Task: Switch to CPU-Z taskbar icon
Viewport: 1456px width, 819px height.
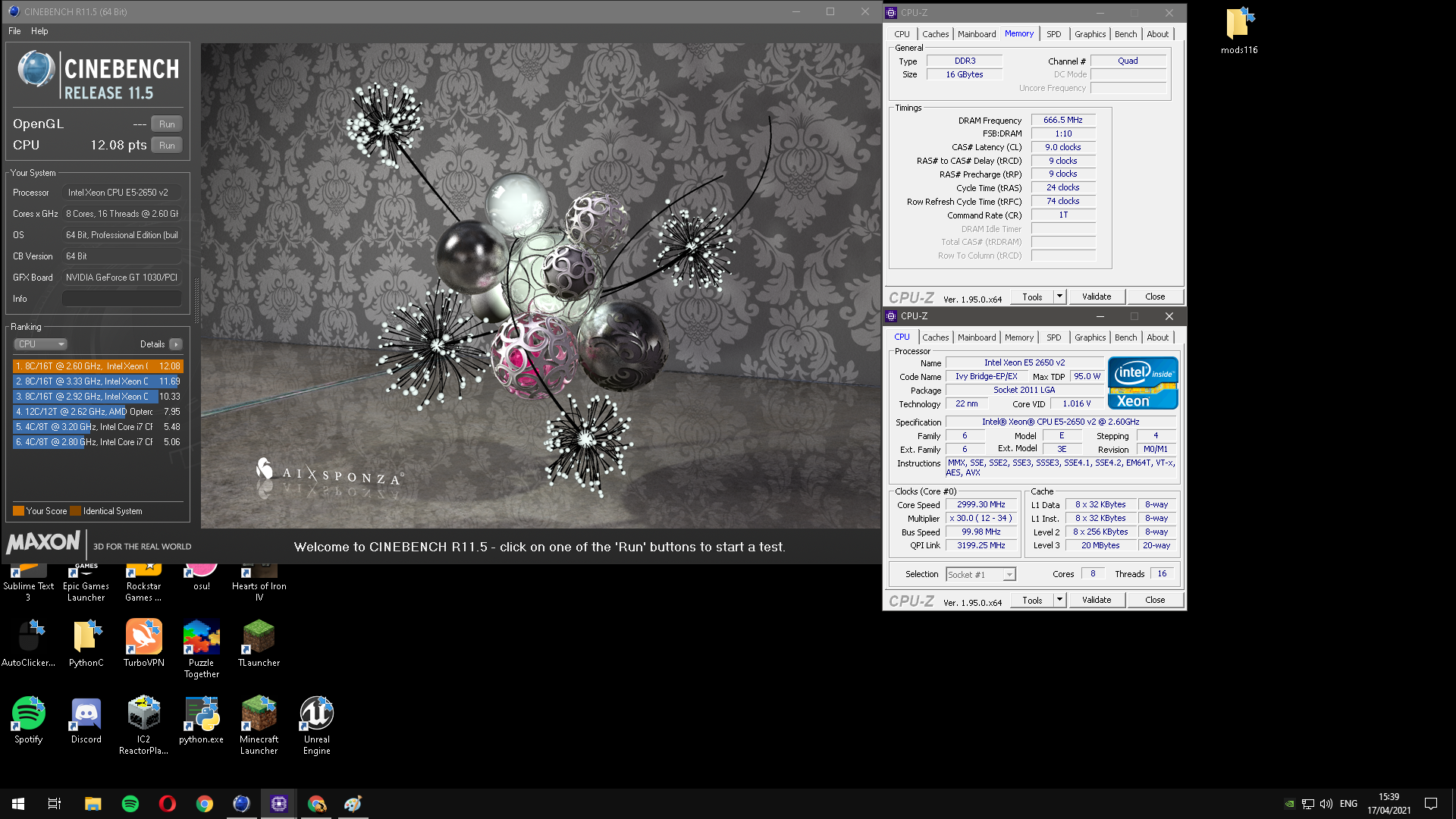Action: pyautogui.click(x=278, y=804)
